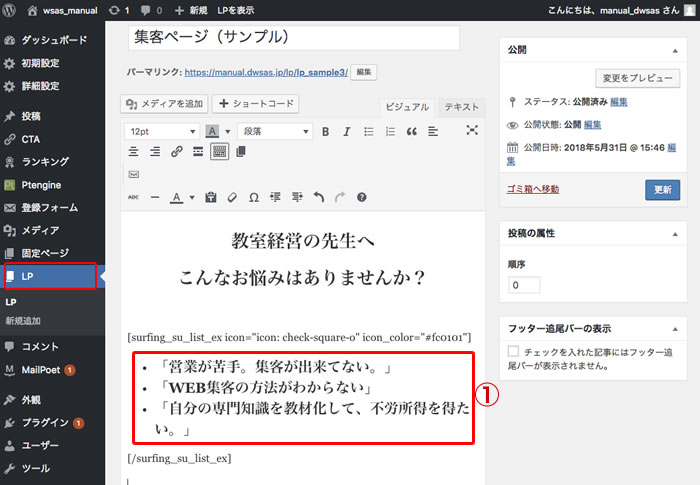The width and height of the screenshot is (700, 485).
Task: Clear formatting with eraser icon
Action: point(232,197)
